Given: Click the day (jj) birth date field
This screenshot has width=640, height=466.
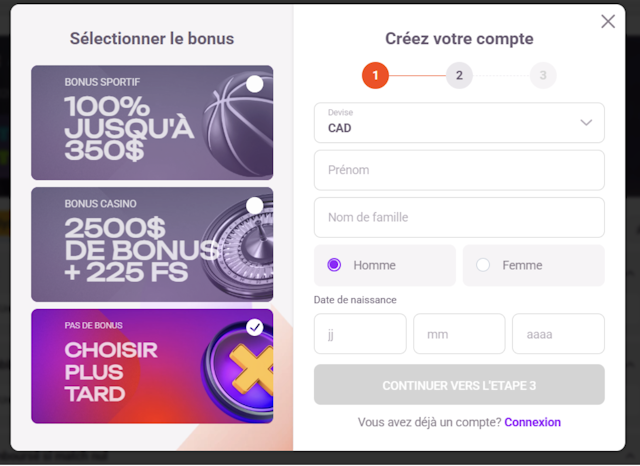Looking at the screenshot, I should 360,334.
